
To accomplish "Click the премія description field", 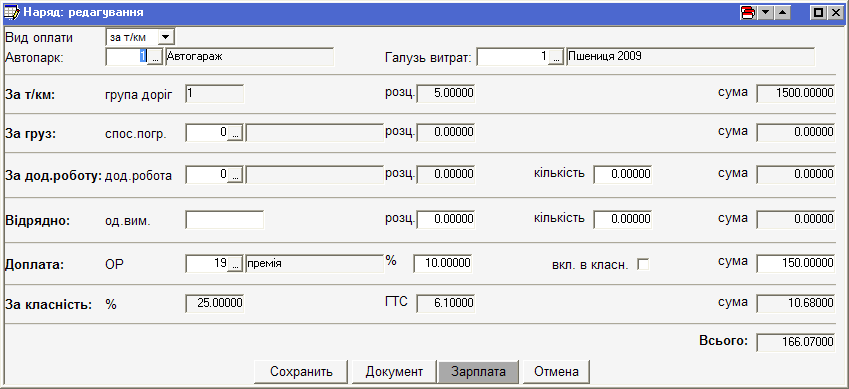I will pos(315,264).
